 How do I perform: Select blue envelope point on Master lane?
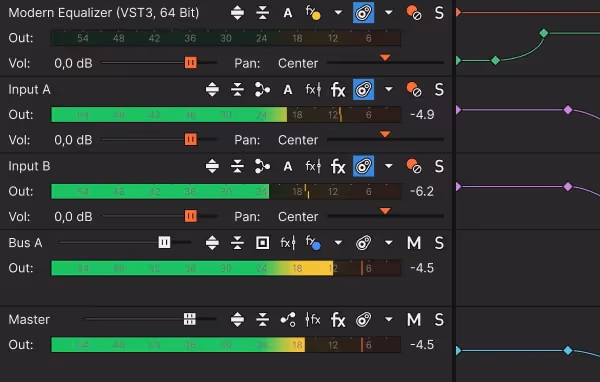point(568,350)
